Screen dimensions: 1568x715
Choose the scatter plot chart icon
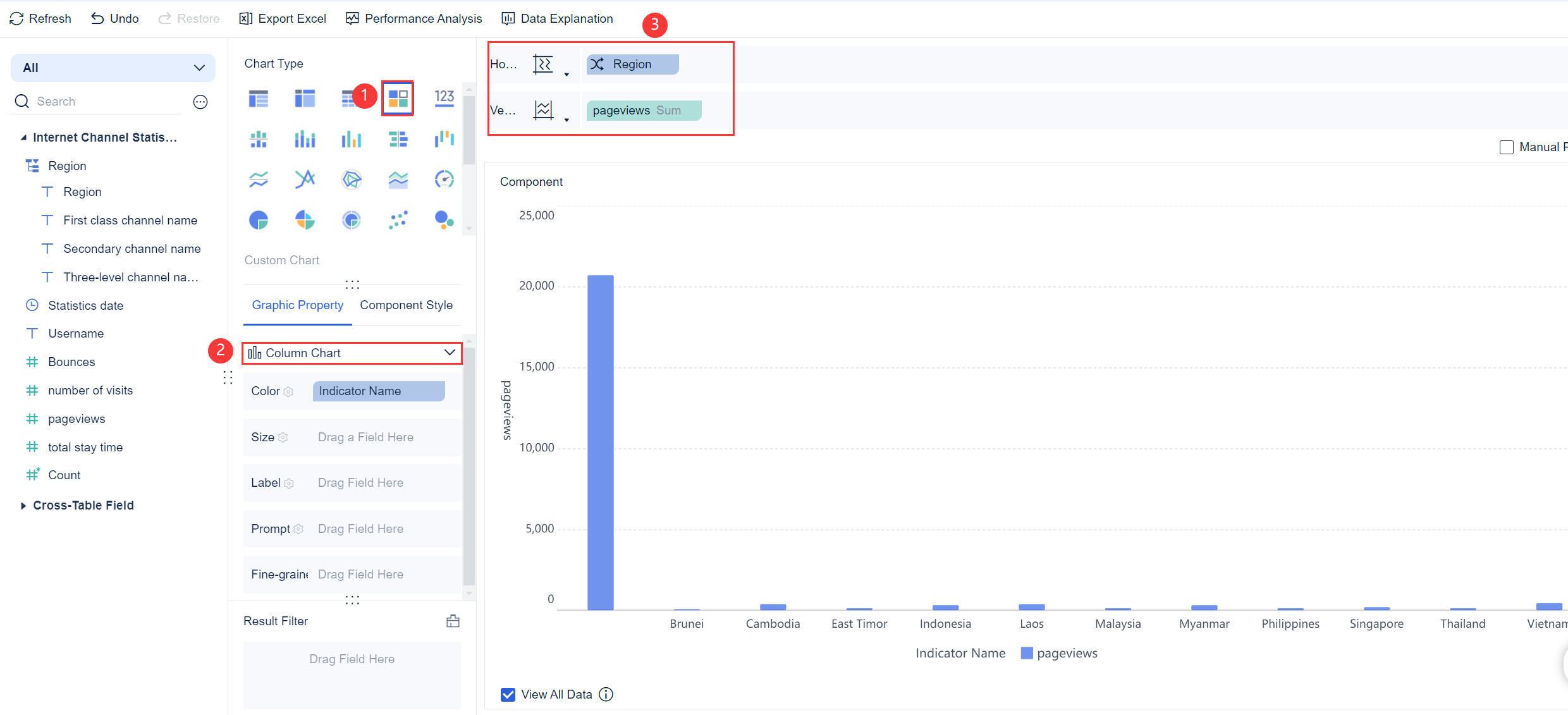(398, 220)
